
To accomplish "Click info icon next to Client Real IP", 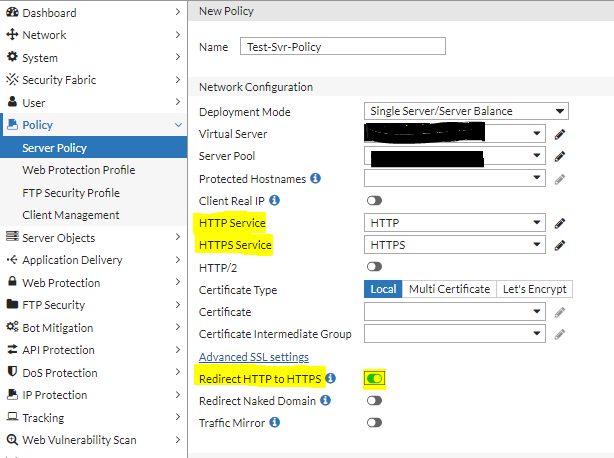I will (x=274, y=200).
